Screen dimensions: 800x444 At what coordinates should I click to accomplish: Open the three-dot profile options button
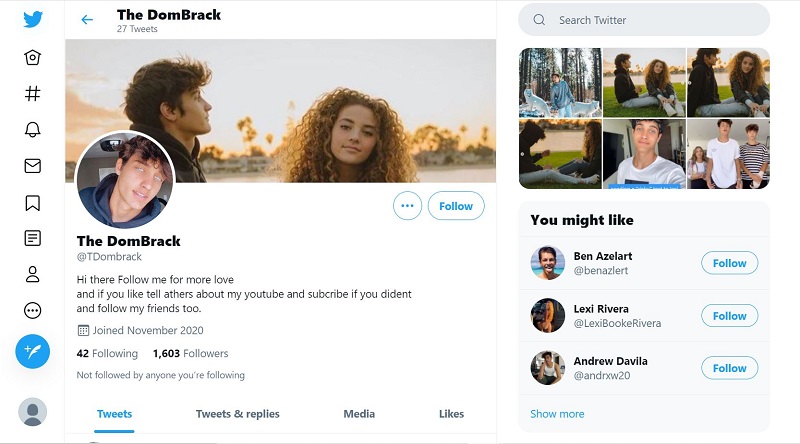coord(407,206)
